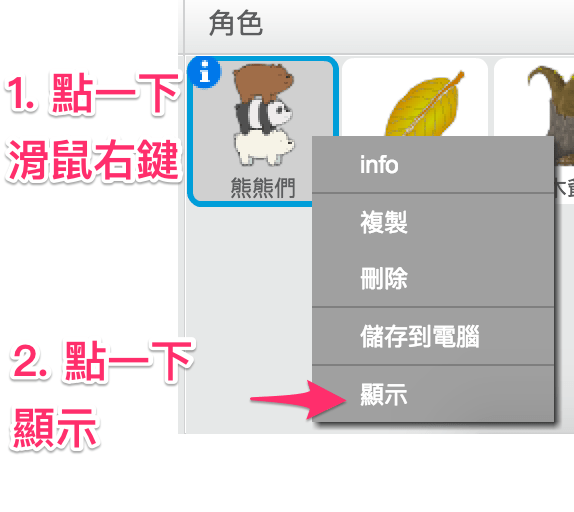Click the partially hidden sprite label at right
This screenshot has width=574, height=512.
click(x=563, y=187)
